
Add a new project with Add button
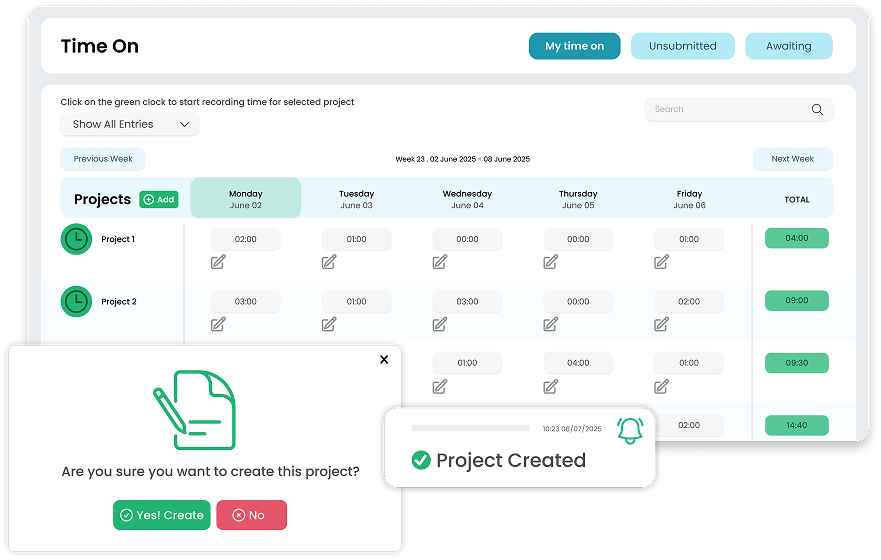pyautogui.click(x=159, y=199)
